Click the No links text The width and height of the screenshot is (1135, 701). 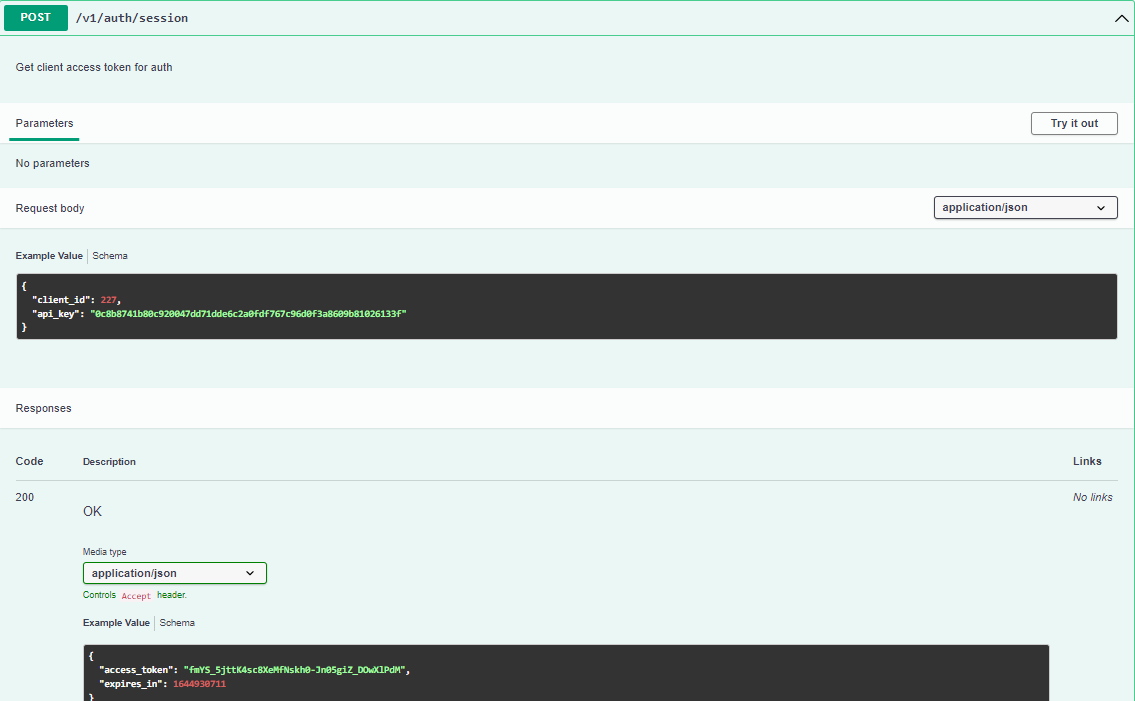[1092, 497]
